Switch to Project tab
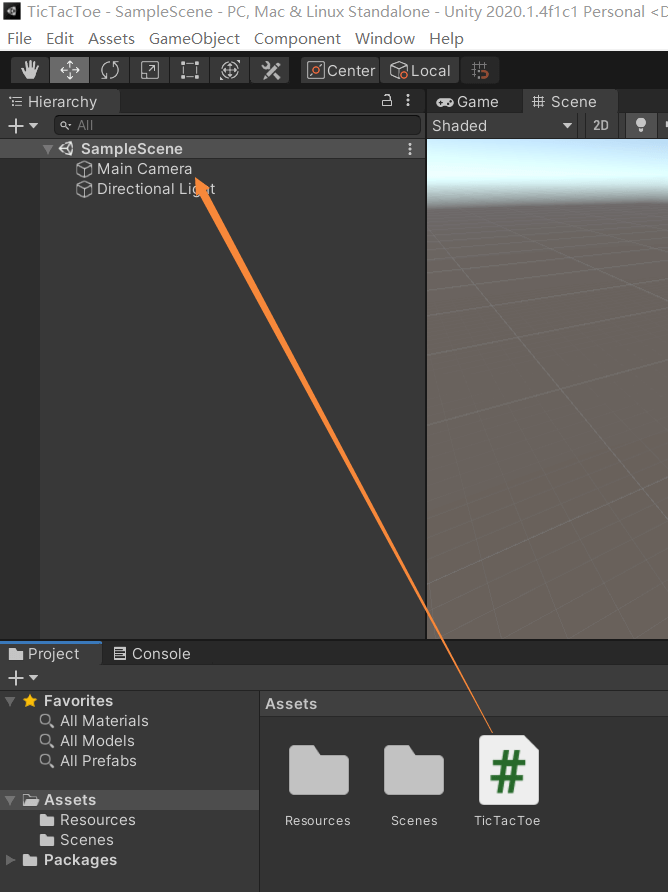Viewport: 668px width, 892px height. click(x=51, y=654)
